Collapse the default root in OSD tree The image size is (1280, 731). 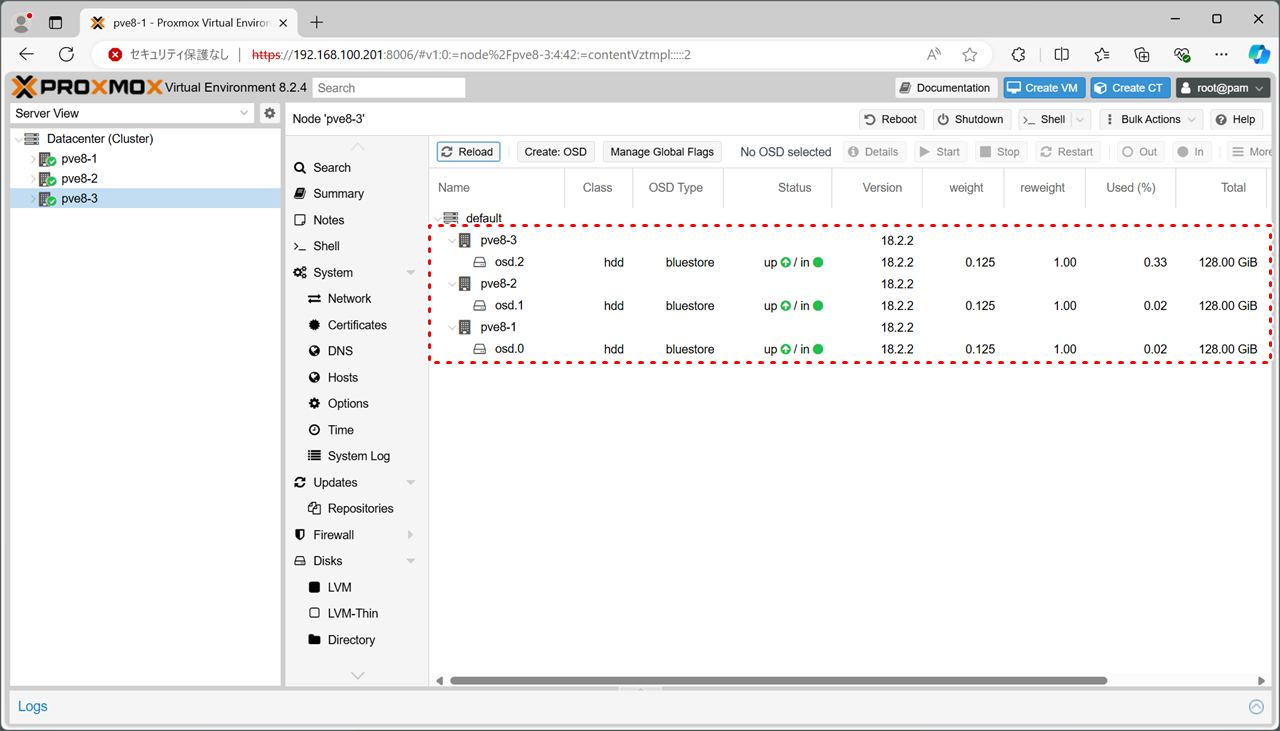tap(438, 218)
